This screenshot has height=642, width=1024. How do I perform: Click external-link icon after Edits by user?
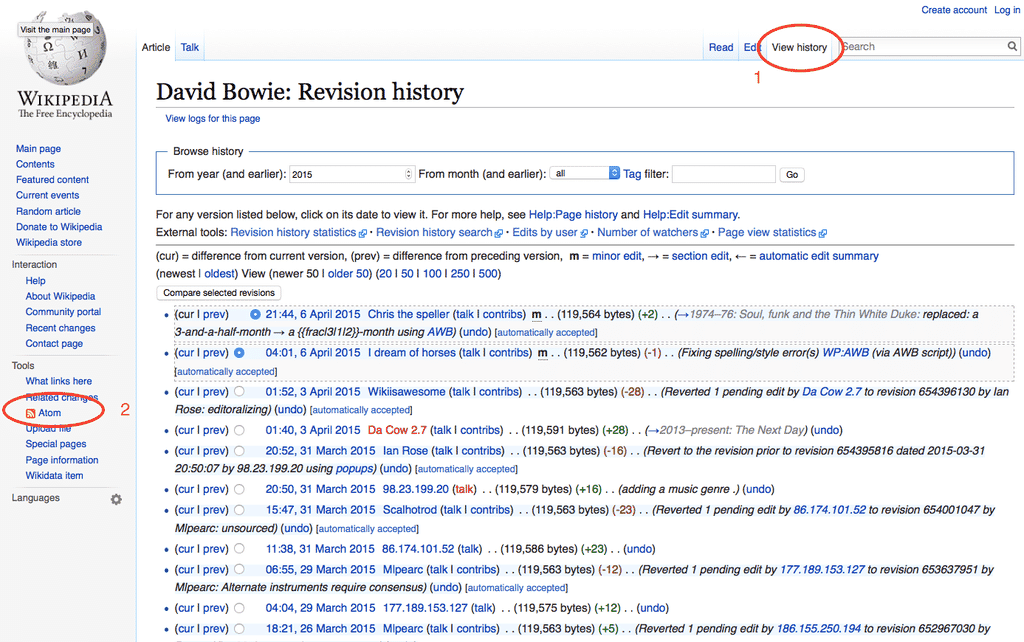[x=584, y=233]
